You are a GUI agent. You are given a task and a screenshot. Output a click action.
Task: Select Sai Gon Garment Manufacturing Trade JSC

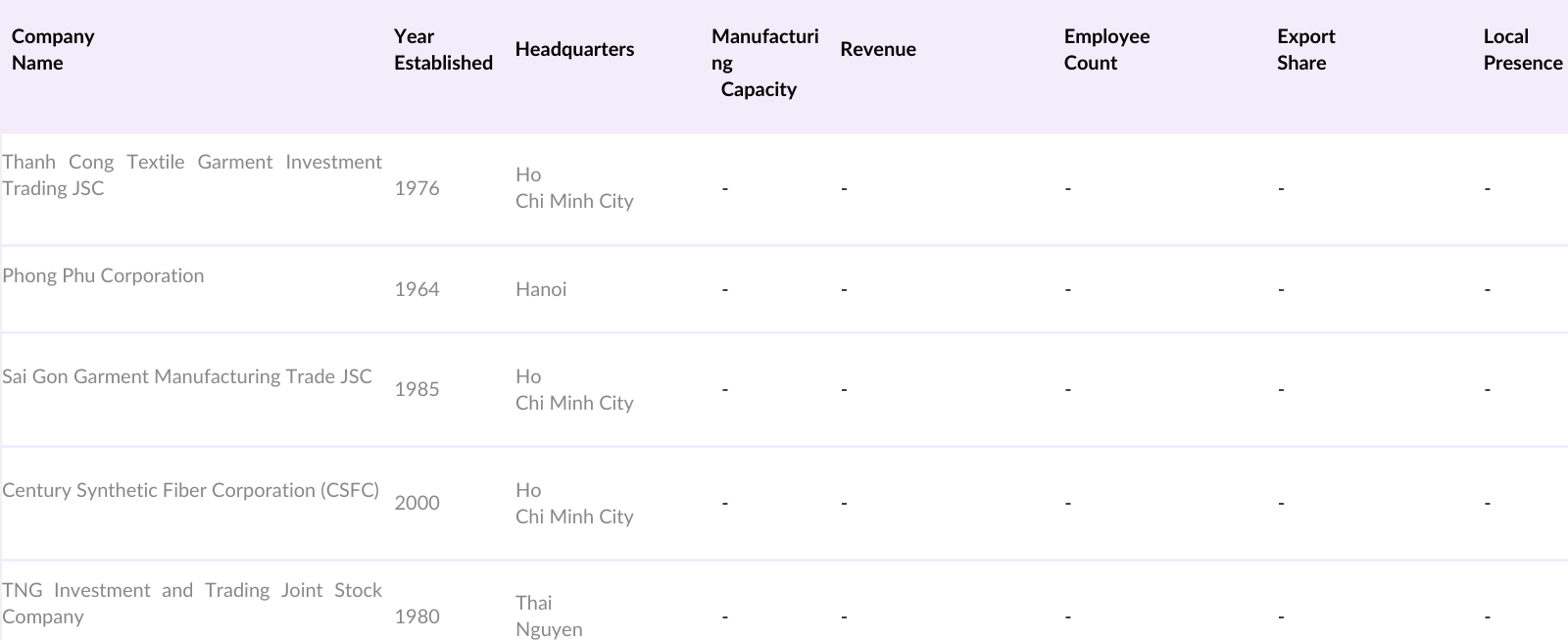click(x=187, y=376)
